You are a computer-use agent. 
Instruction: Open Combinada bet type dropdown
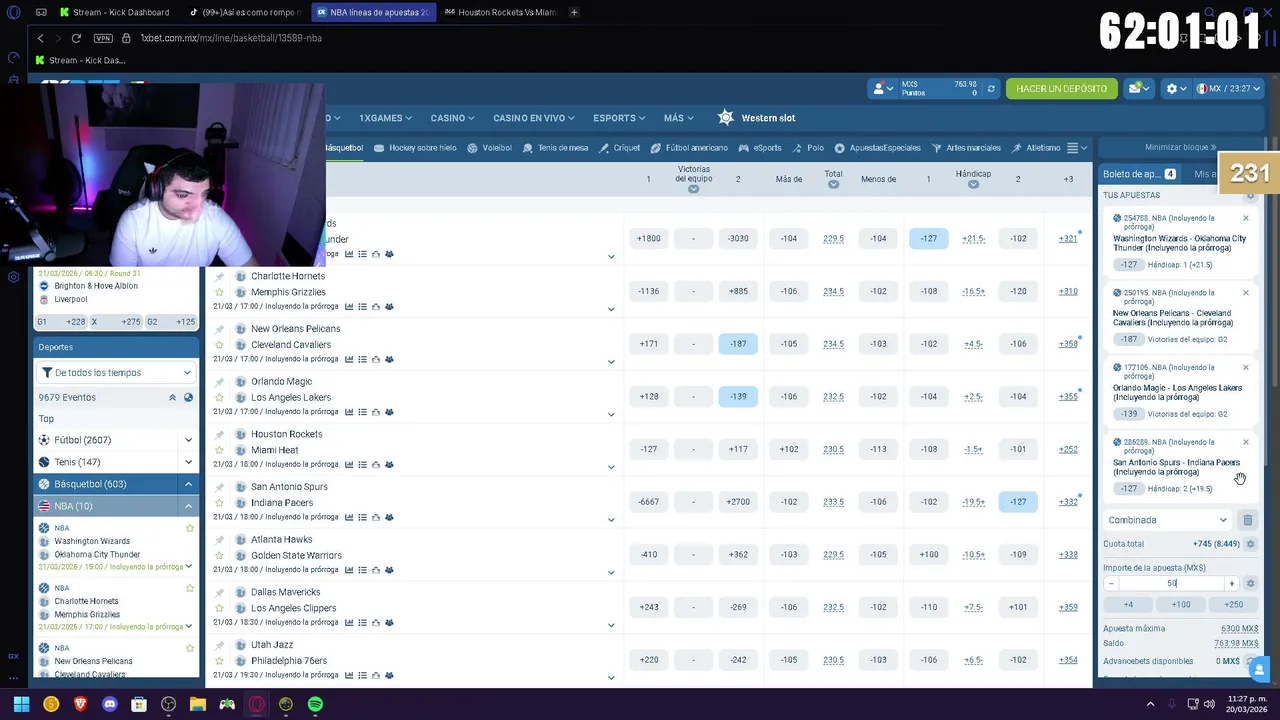pyautogui.click(x=1167, y=520)
